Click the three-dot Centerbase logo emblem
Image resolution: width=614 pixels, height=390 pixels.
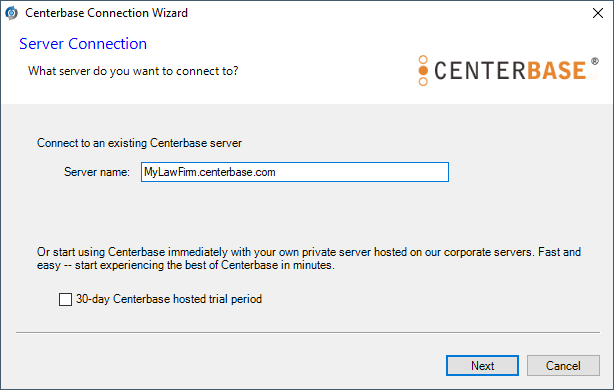(x=423, y=70)
